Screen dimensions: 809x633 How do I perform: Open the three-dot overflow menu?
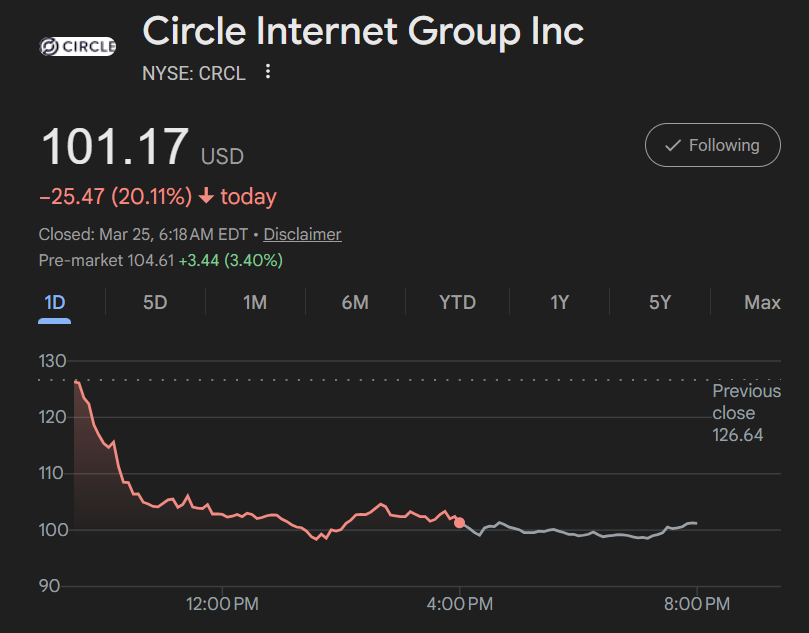(266, 72)
